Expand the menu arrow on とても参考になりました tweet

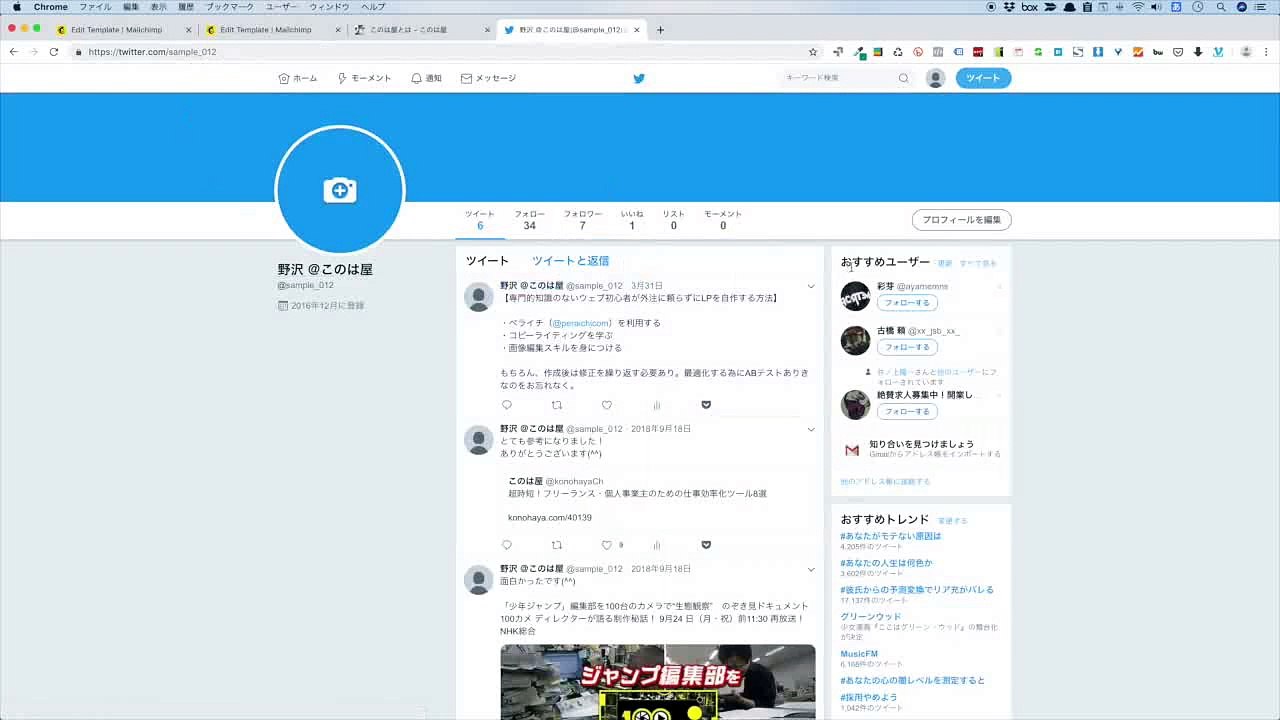(x=811, y=429)
